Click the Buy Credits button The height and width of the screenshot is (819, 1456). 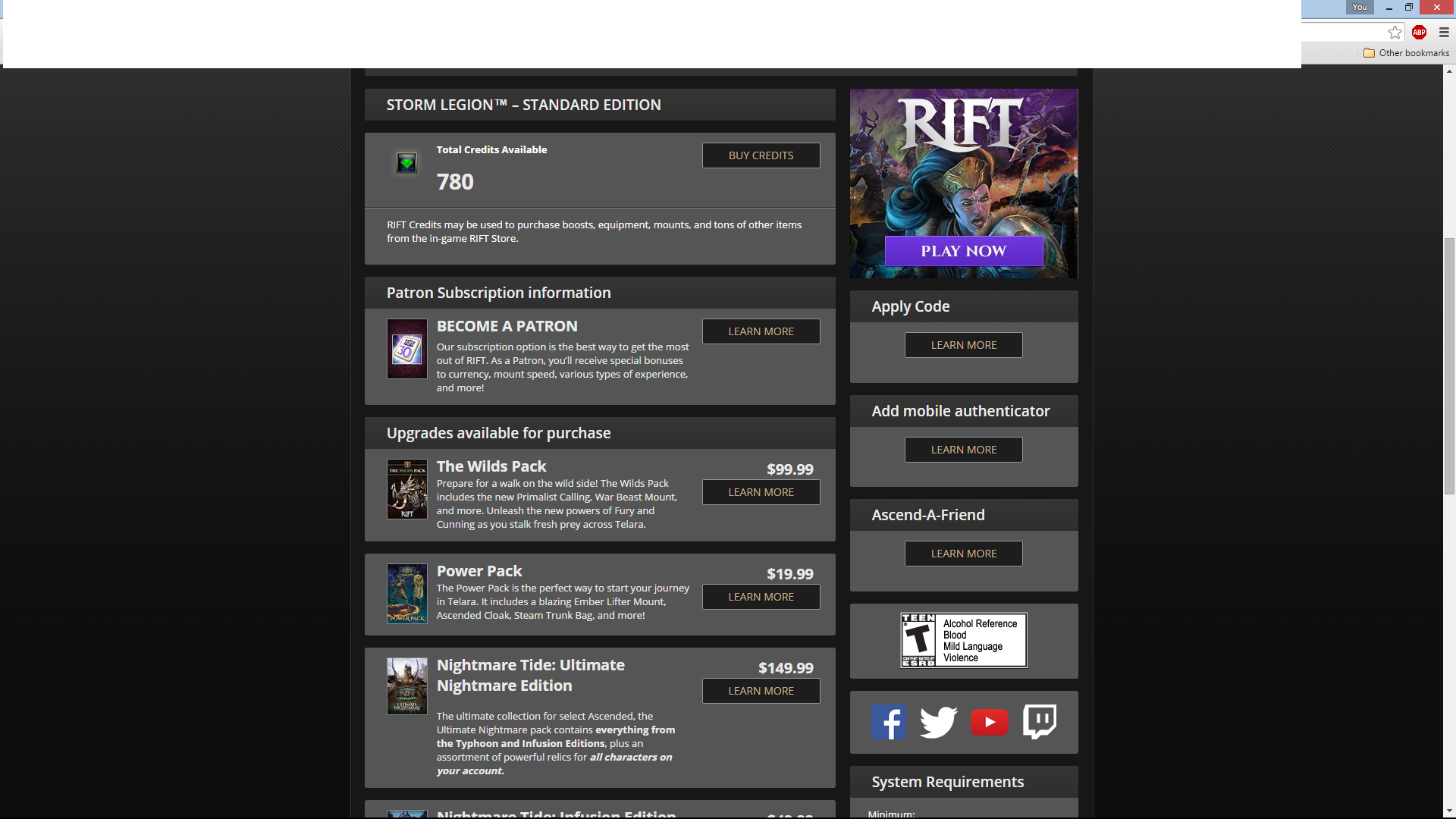[761, 155]
